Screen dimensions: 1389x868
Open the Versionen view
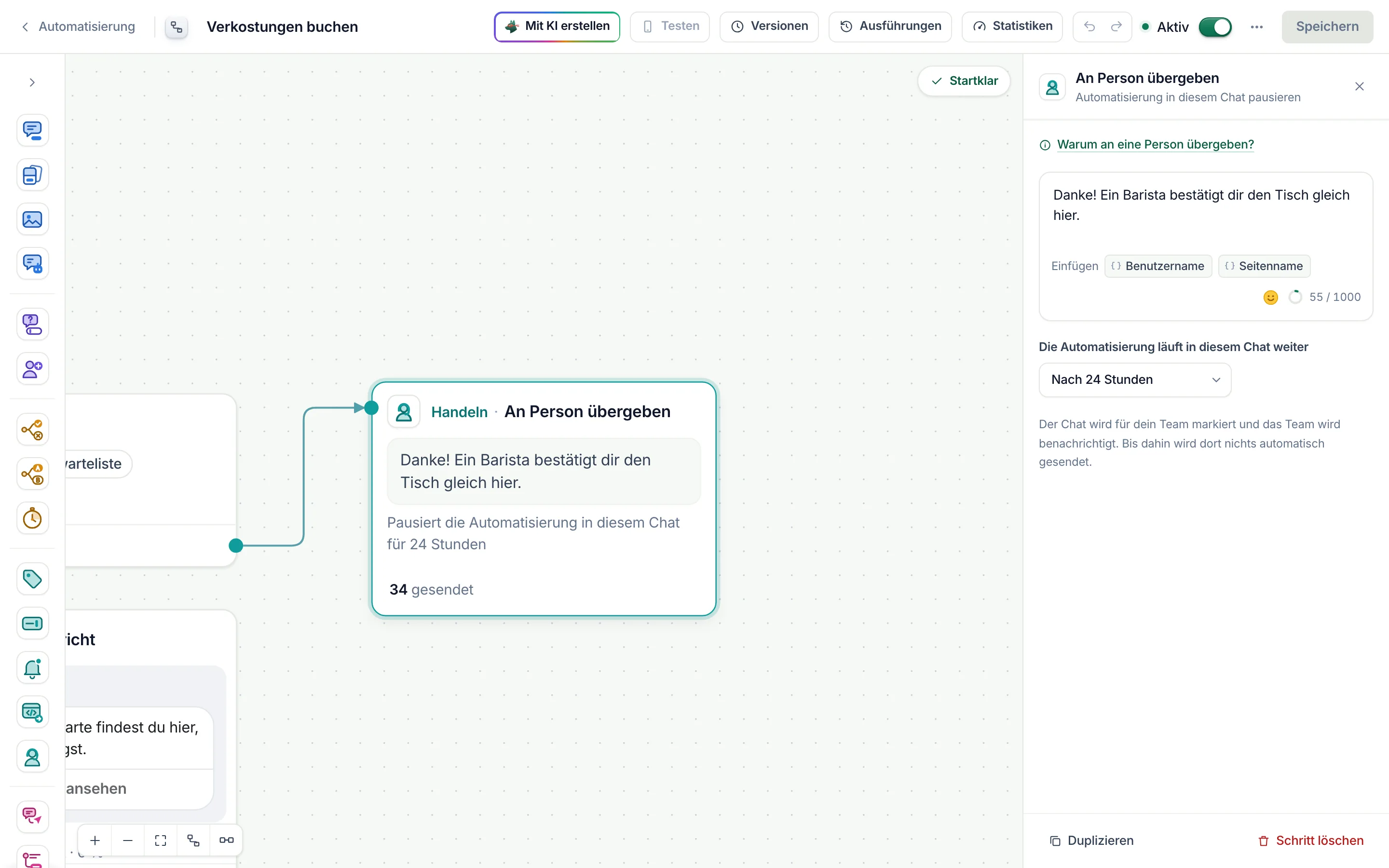(769, 27)
